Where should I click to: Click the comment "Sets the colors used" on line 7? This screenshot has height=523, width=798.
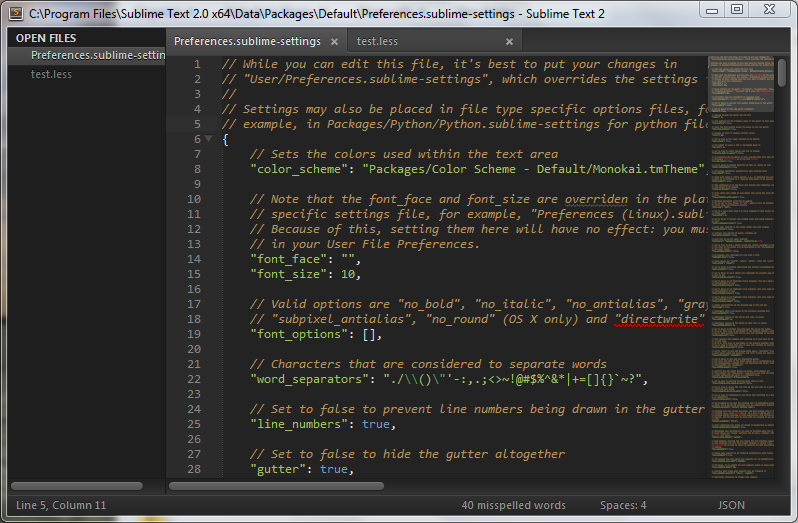coord(404,154)
